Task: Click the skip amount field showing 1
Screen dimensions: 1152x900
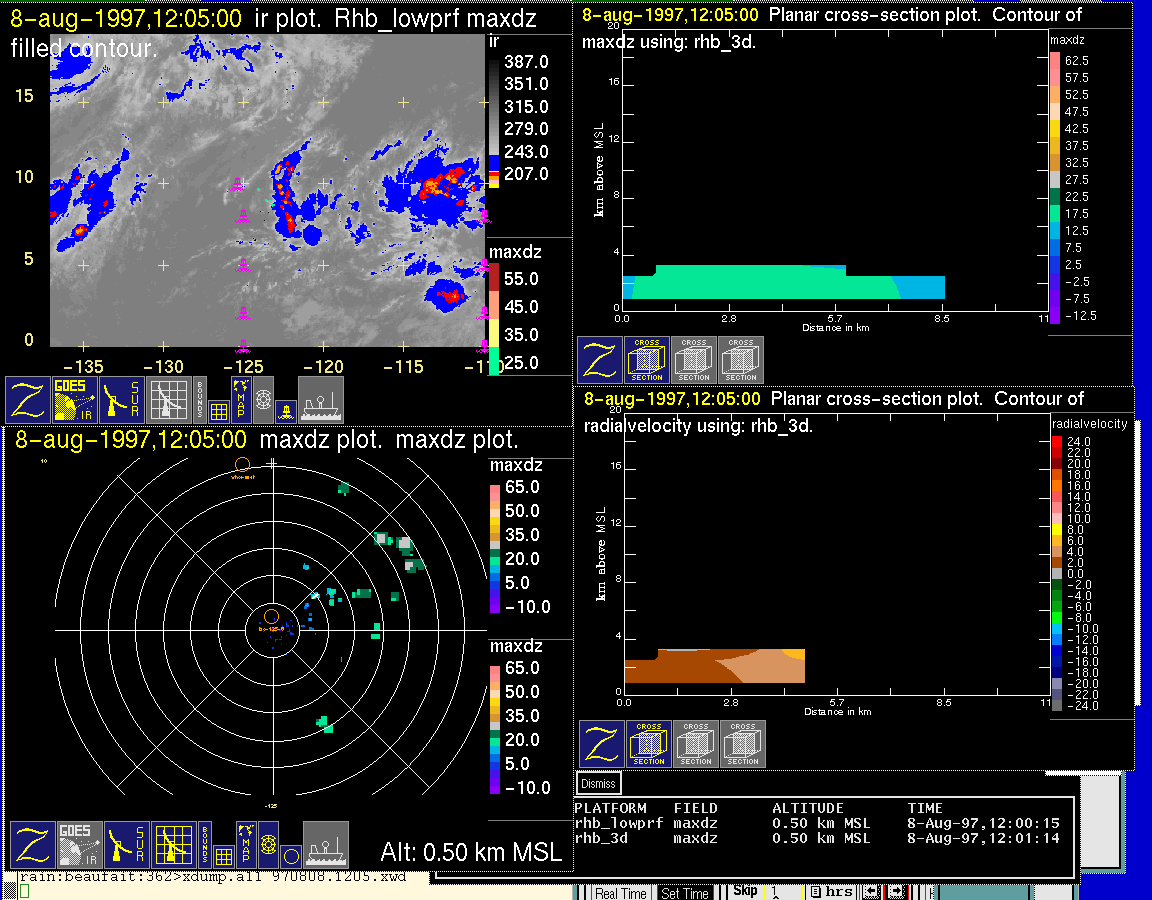Action: click(x=784, y=892)
